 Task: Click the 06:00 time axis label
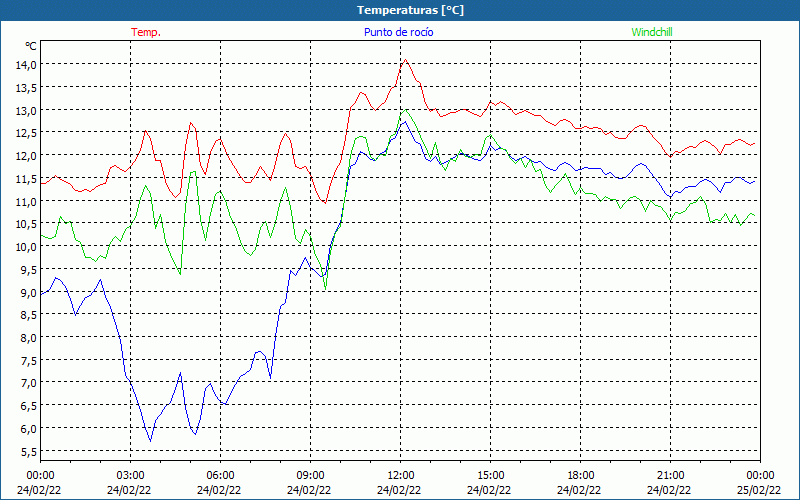point(220,476)
